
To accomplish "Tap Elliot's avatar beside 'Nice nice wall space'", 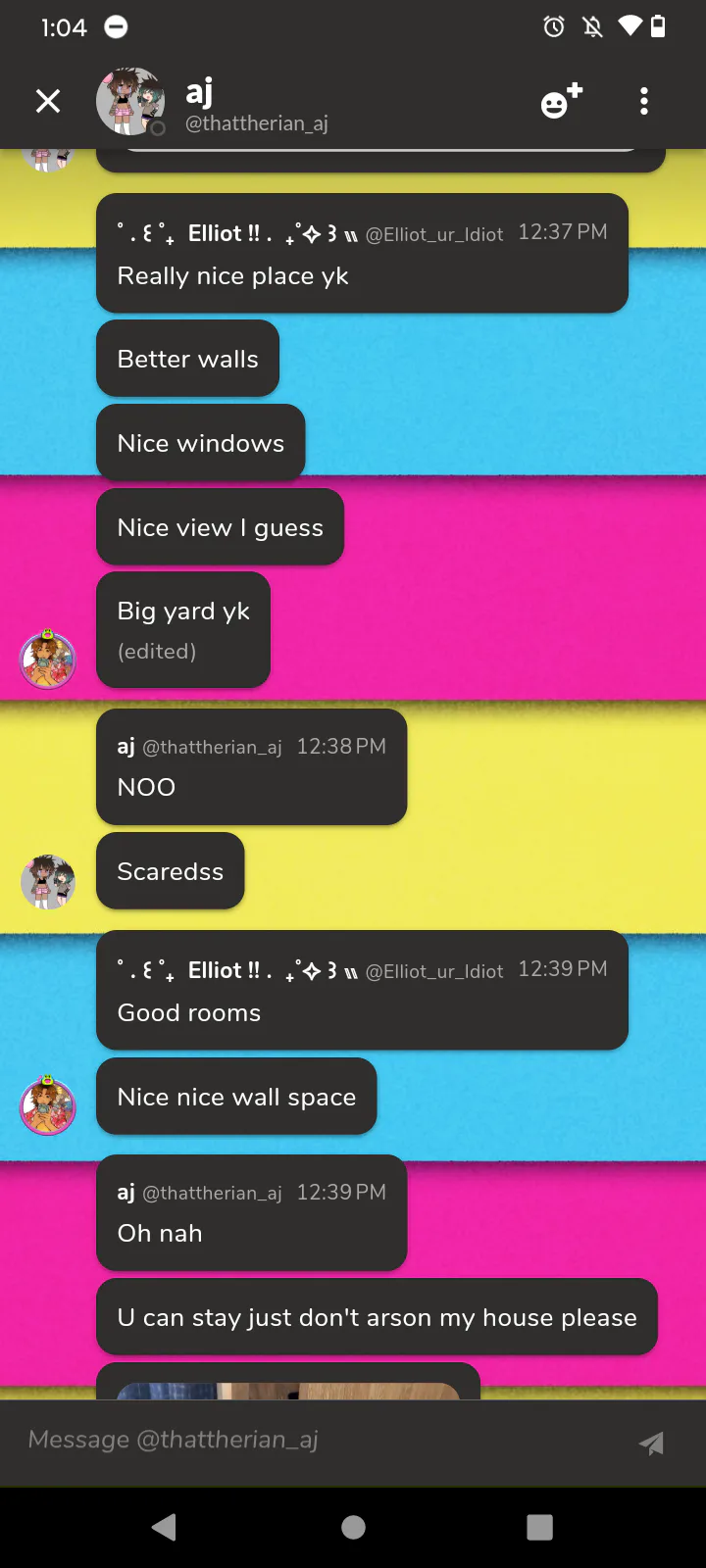I will [48, 1105].
